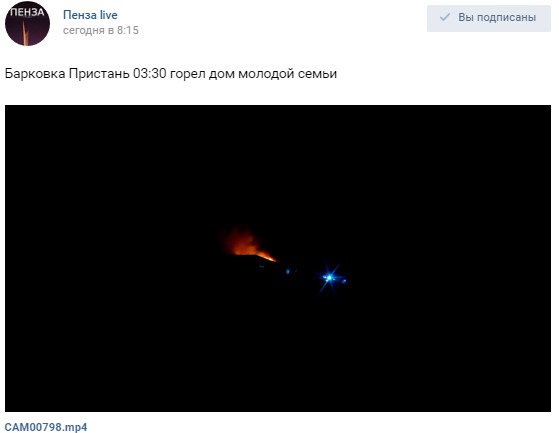Click the checkmark icon in subscribe button
559x433 pixels.
pyautogui.click(x=445, y=17)
